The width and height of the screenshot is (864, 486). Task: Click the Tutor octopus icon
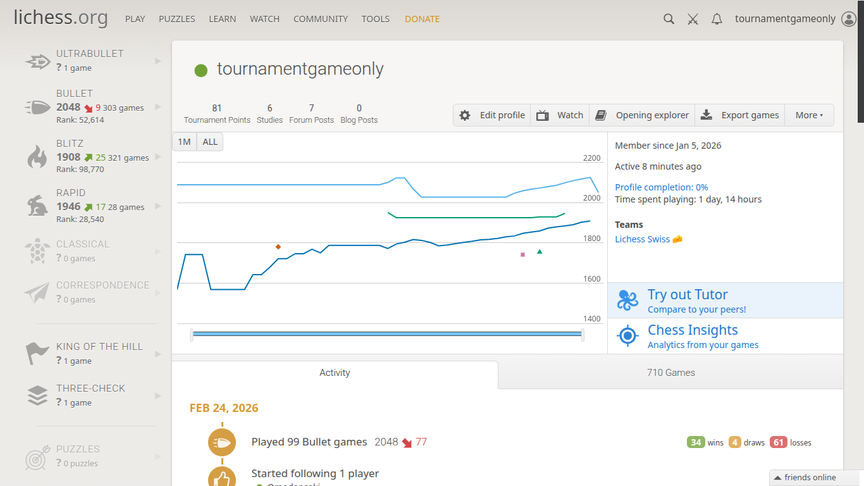[627, 300]
